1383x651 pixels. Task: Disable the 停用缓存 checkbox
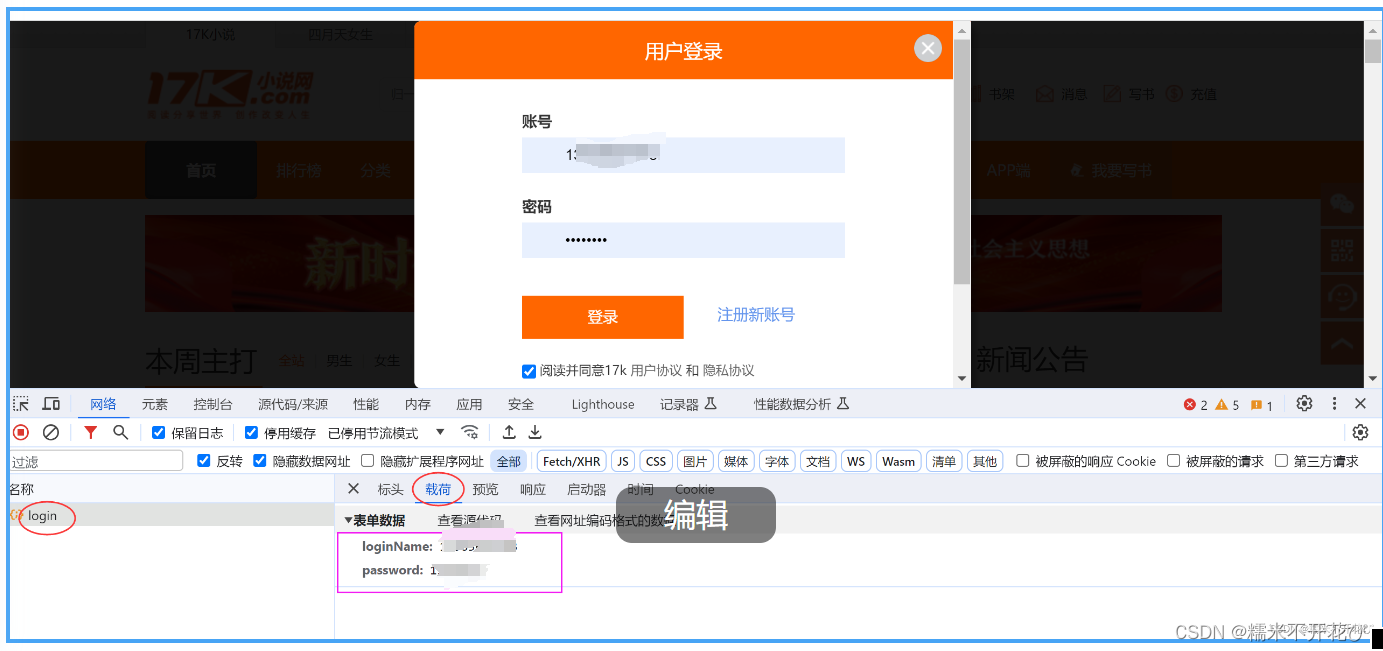pyautogui.click(x=250, y=431)
